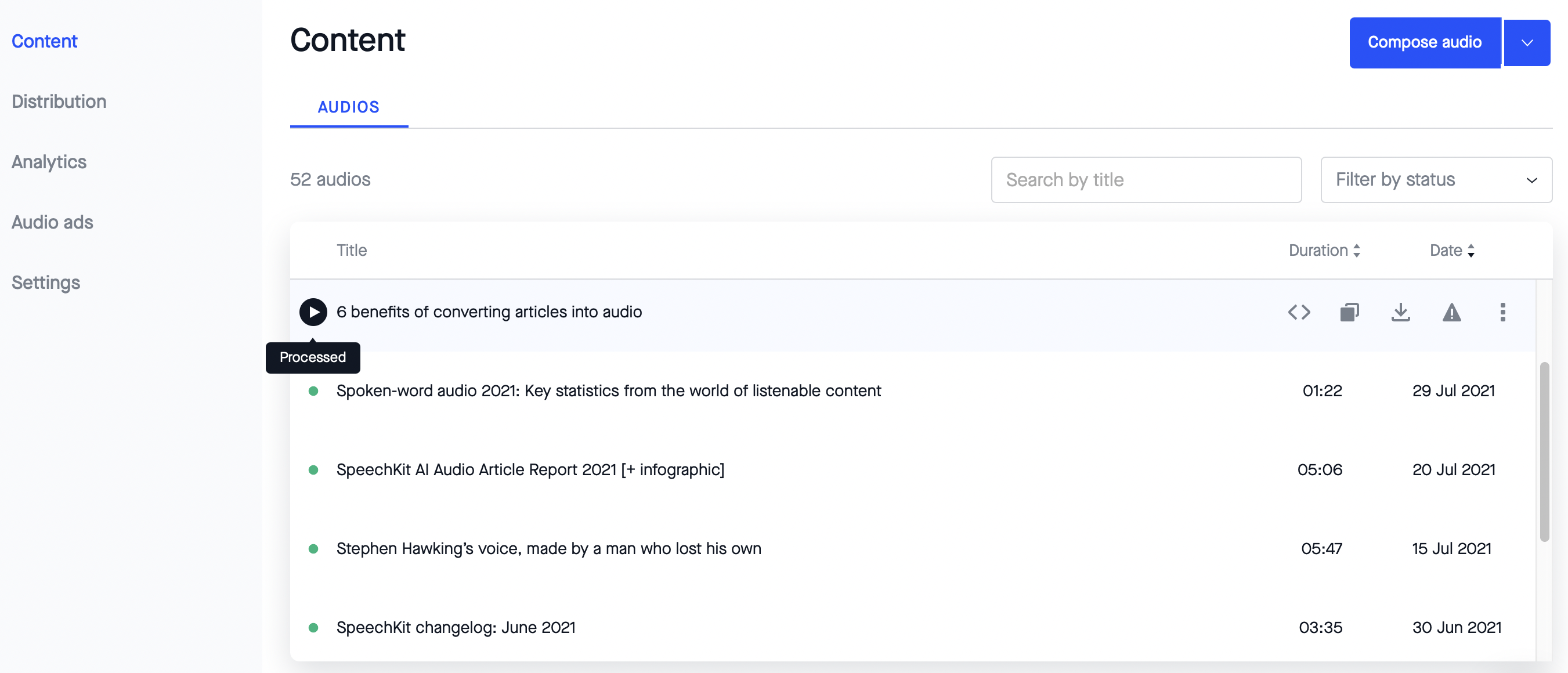Switch to the Audios tab
This screenshot has height=673, width=1568.
tap(348, 107)
